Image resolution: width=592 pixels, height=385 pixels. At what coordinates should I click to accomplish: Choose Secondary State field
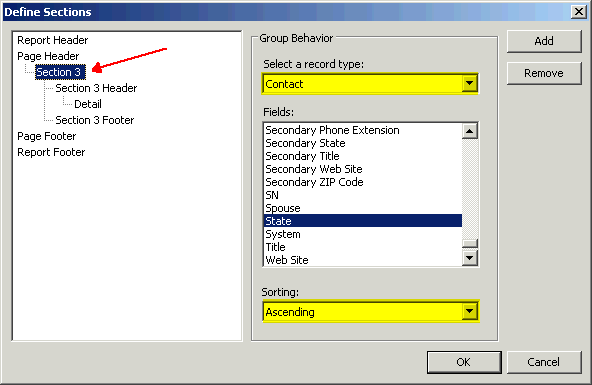[362, 143]
